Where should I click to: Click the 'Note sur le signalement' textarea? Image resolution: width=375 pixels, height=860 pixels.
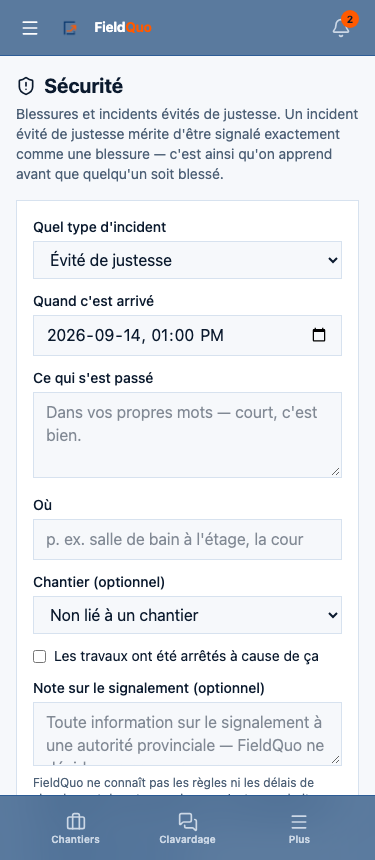click(188, 734)
